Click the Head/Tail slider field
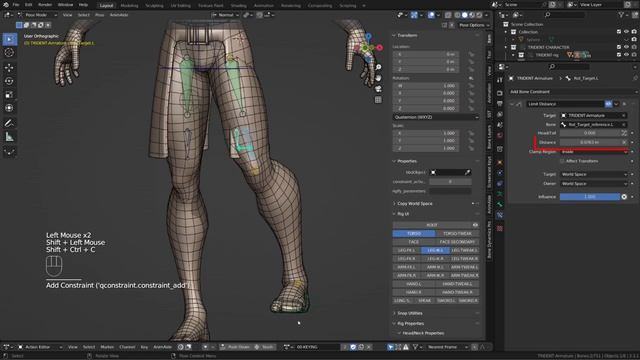Image resolution: width=640 pixels, height=360 pixels. pyautogui.click(x=590, y=133)
